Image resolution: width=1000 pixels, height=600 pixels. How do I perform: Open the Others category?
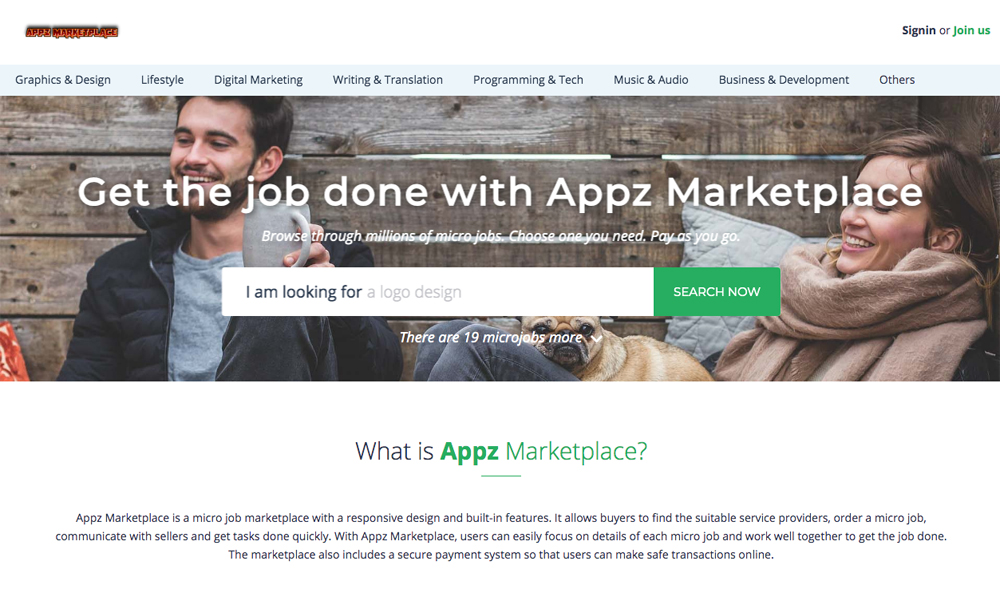897,80
